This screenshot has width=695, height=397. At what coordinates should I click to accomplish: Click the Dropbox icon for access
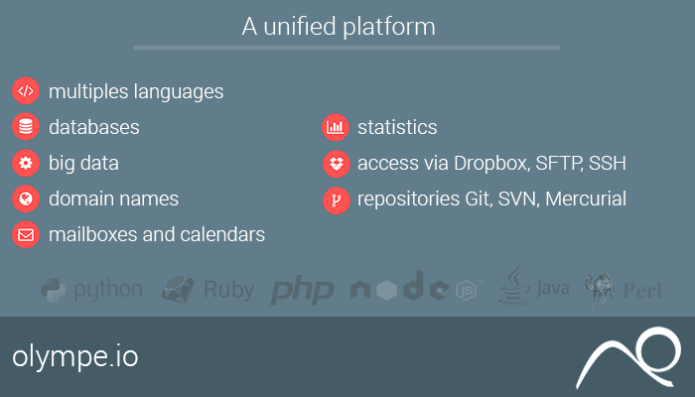click(x=336, y=164)
